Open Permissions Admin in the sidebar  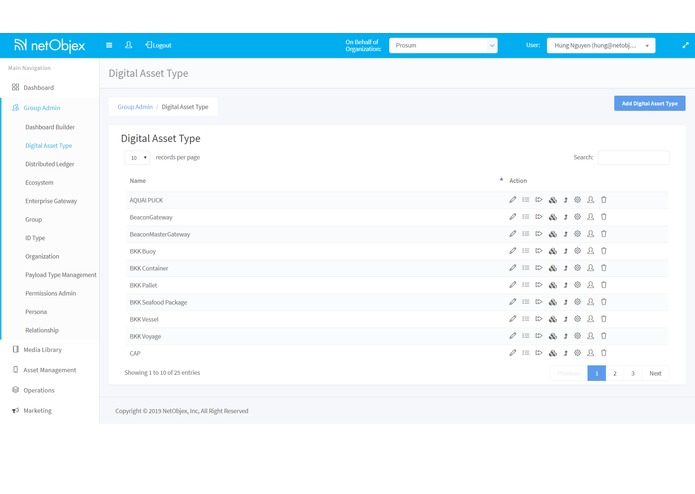[51, 293]
